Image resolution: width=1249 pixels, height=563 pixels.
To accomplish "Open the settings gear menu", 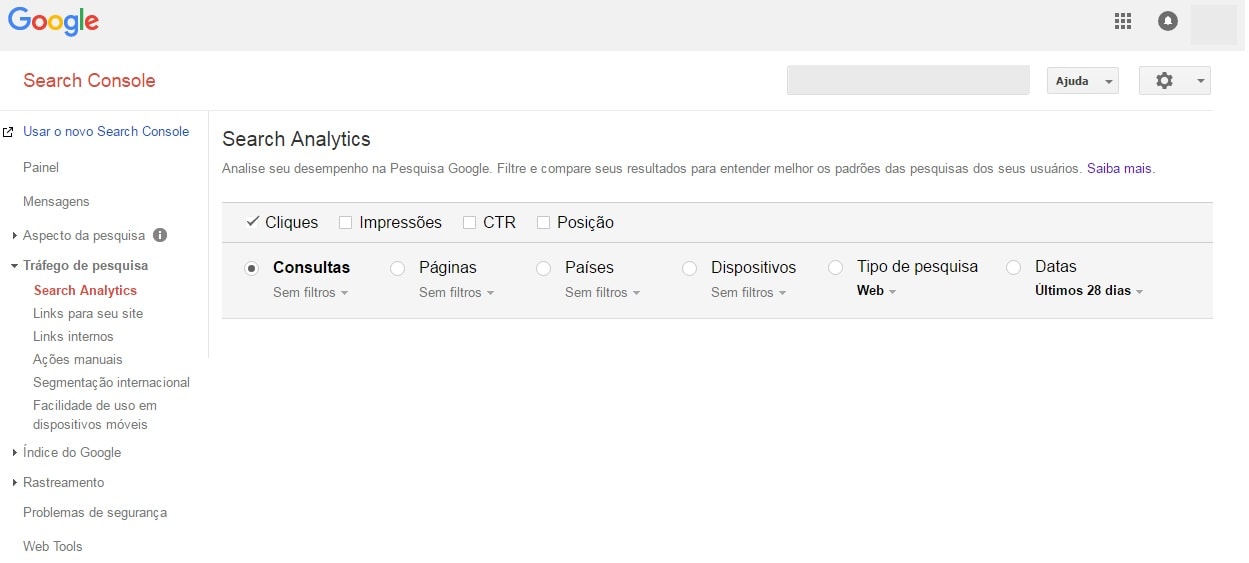I will coord(1175,81).
